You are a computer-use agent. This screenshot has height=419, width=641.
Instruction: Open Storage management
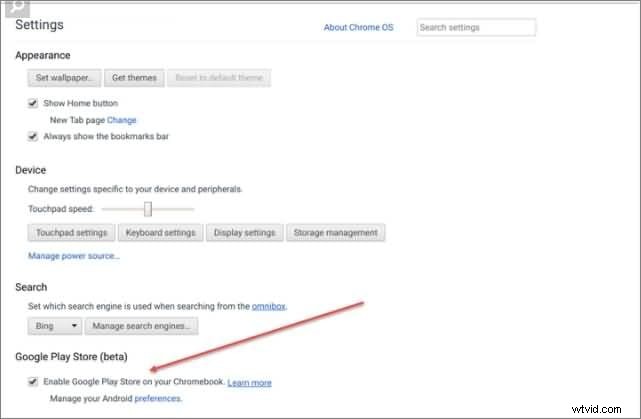[336, 233]
